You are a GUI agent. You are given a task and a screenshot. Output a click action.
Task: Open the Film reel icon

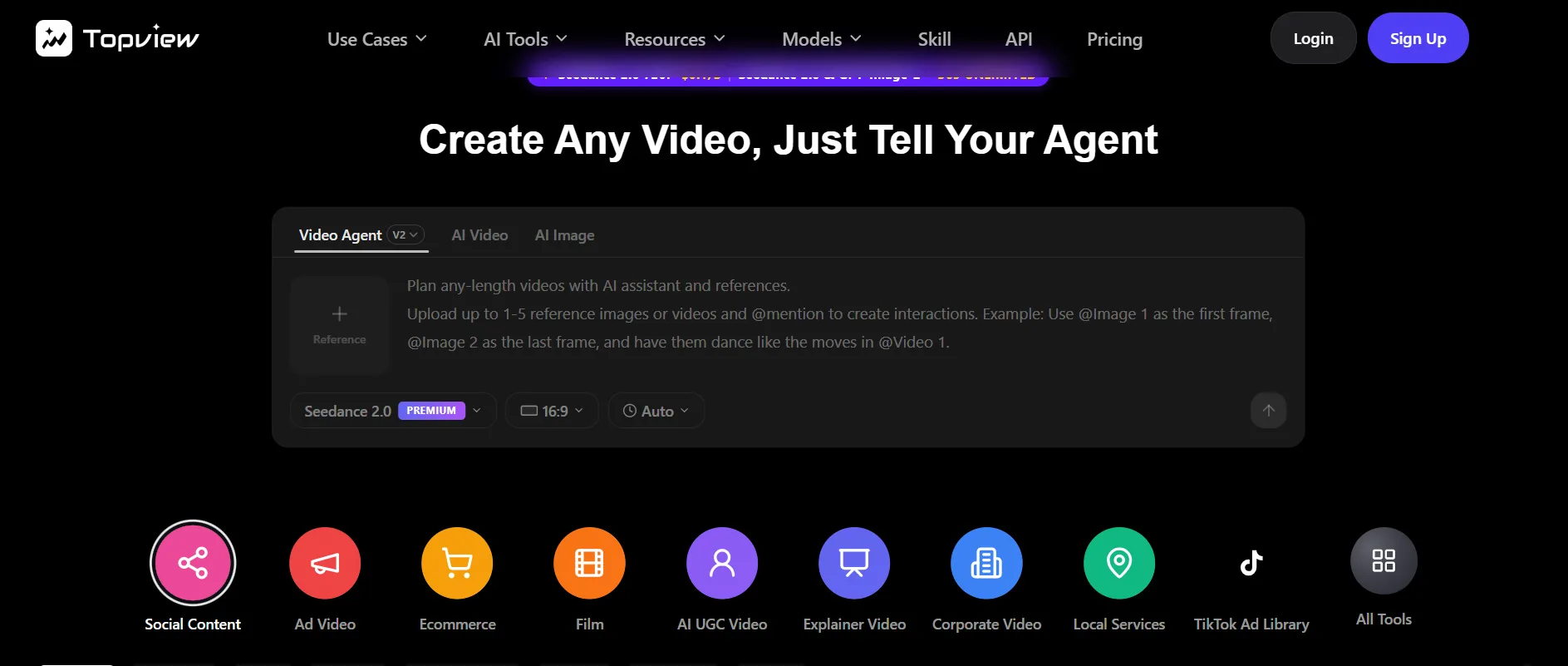coord(589,563)
